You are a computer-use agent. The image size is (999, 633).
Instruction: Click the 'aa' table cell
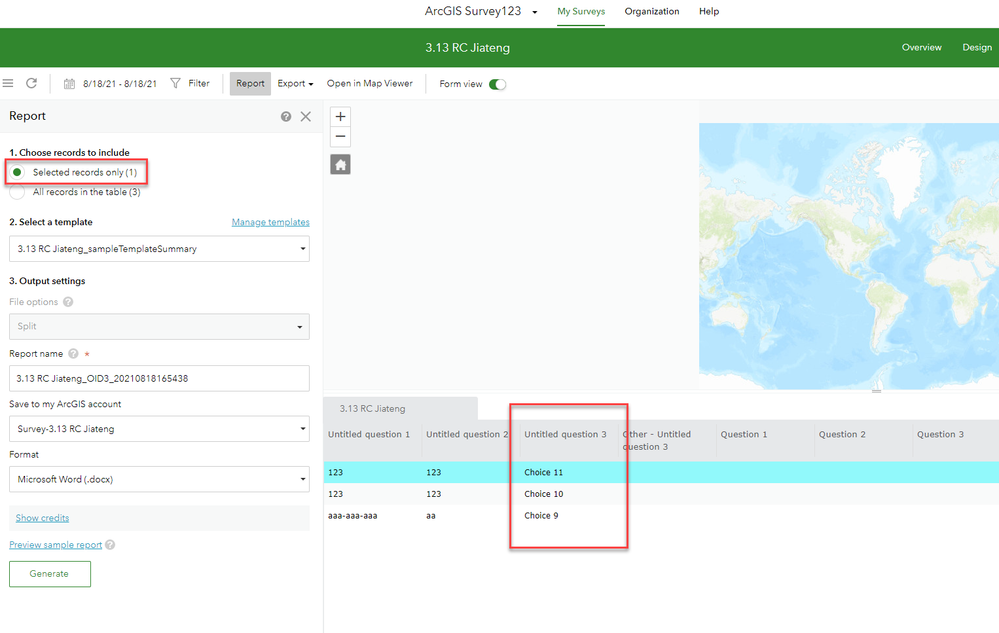[431, 516]
